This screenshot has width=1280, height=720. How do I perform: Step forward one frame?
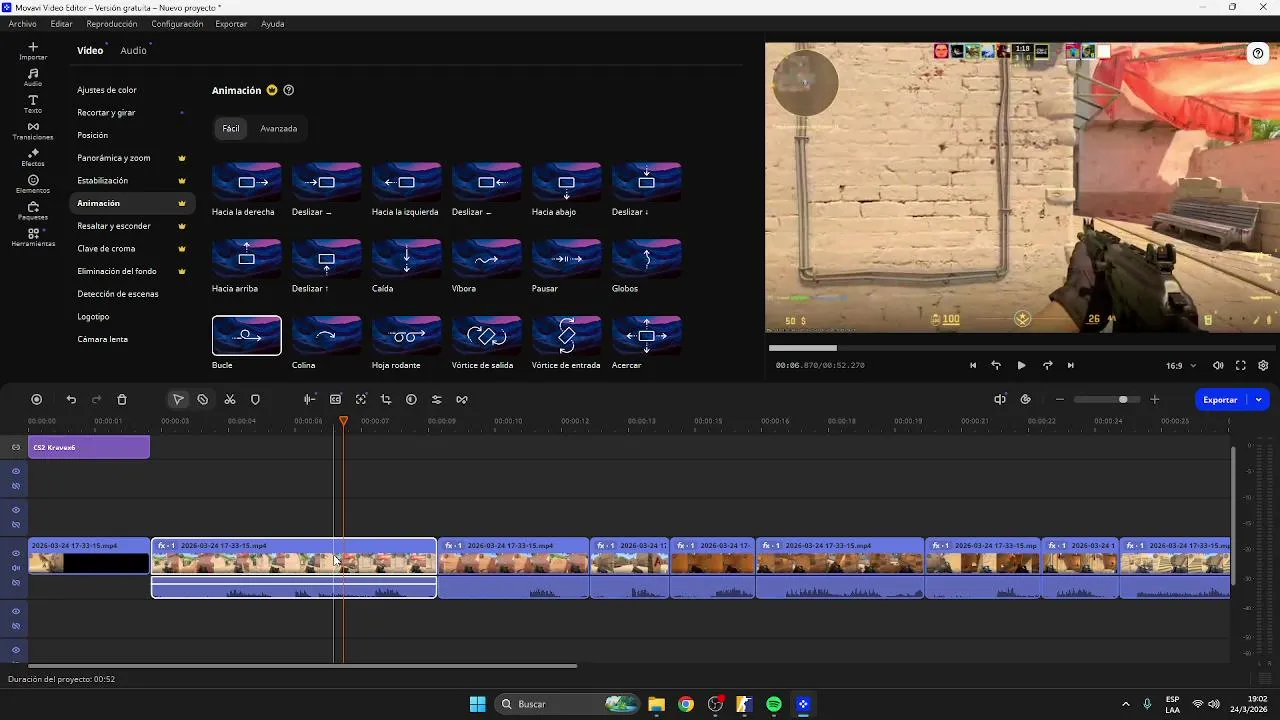(1047, 366)
